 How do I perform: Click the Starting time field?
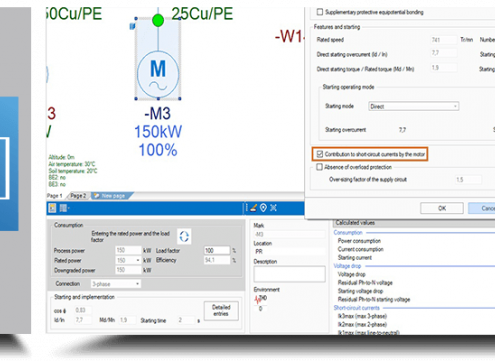click(186, 320)
